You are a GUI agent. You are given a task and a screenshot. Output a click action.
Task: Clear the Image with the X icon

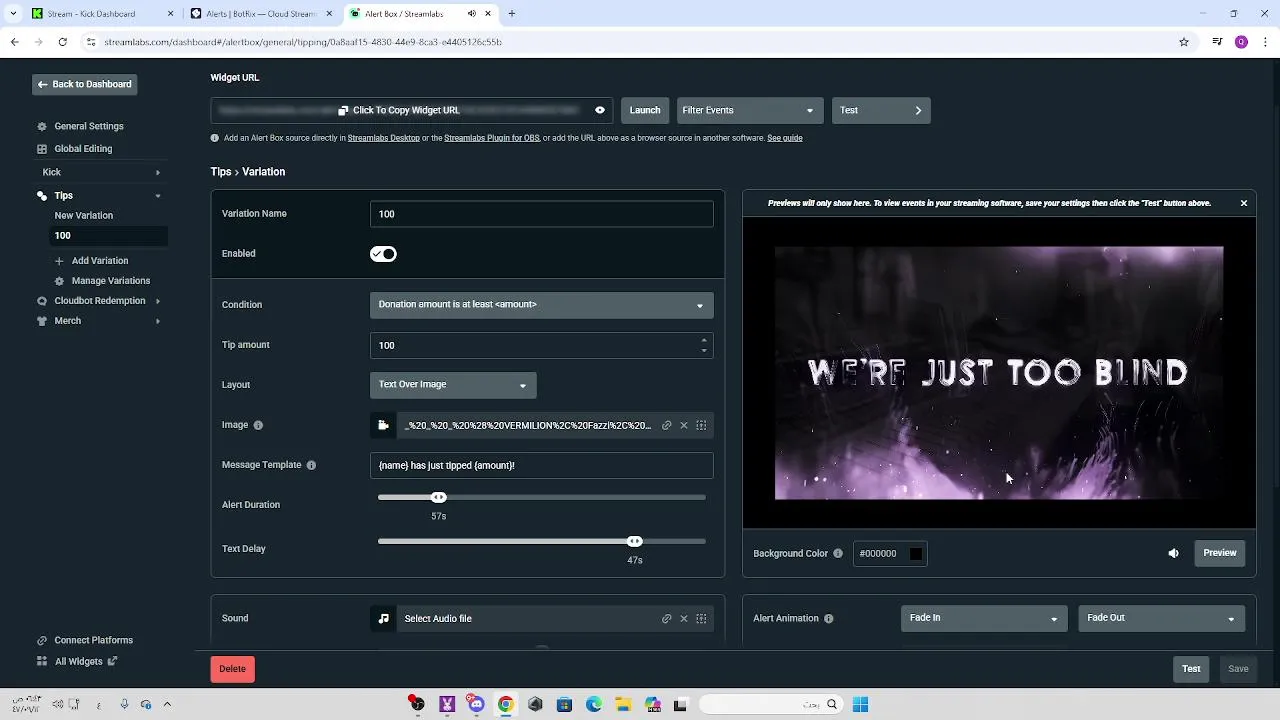[x=684, y=425]
